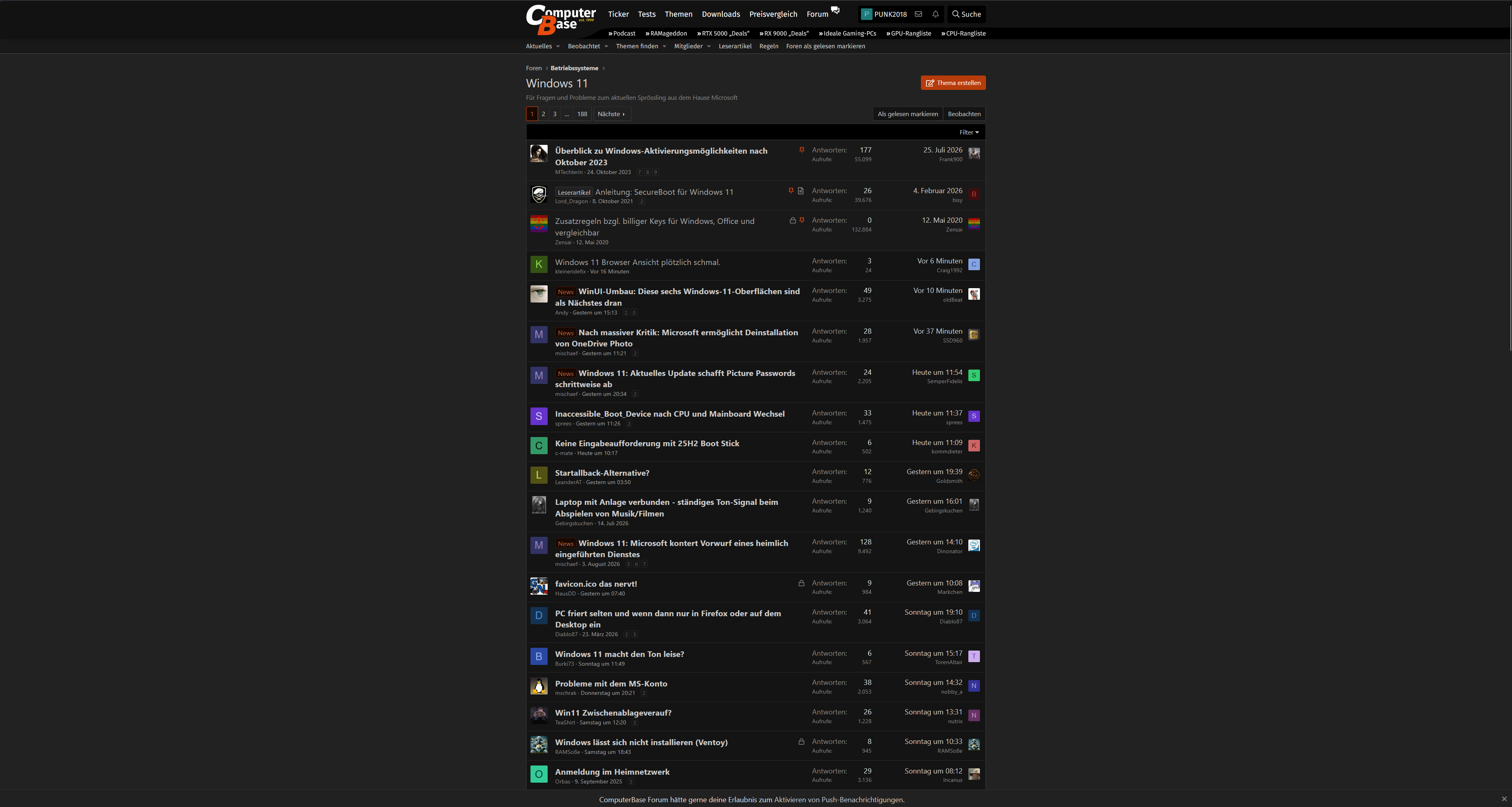Open the Filter dropdown
Screen dimensions: 1512x807
pyautogui.click(x=969, y=132)
